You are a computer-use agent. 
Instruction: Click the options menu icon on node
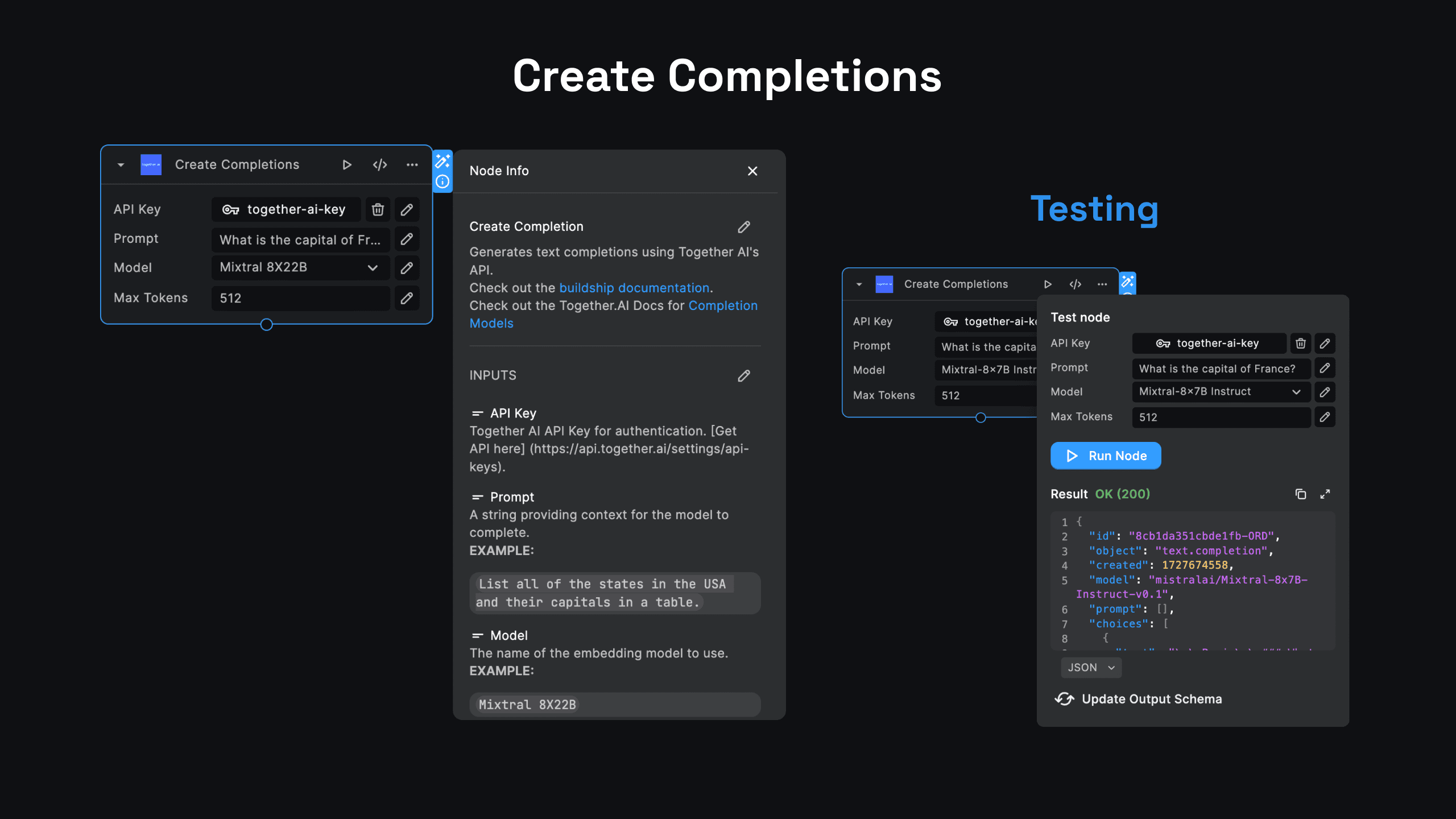[x=411, y=164]
